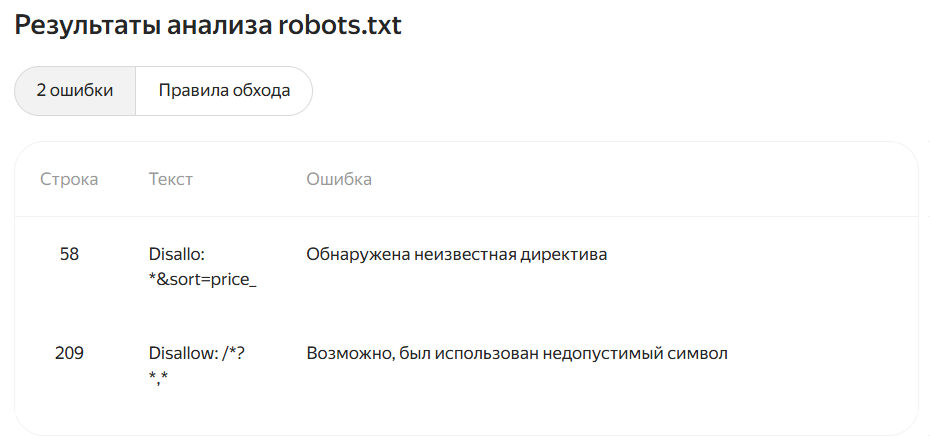
Task: Click the "Строка" column header
Action: tap(69, 179)
